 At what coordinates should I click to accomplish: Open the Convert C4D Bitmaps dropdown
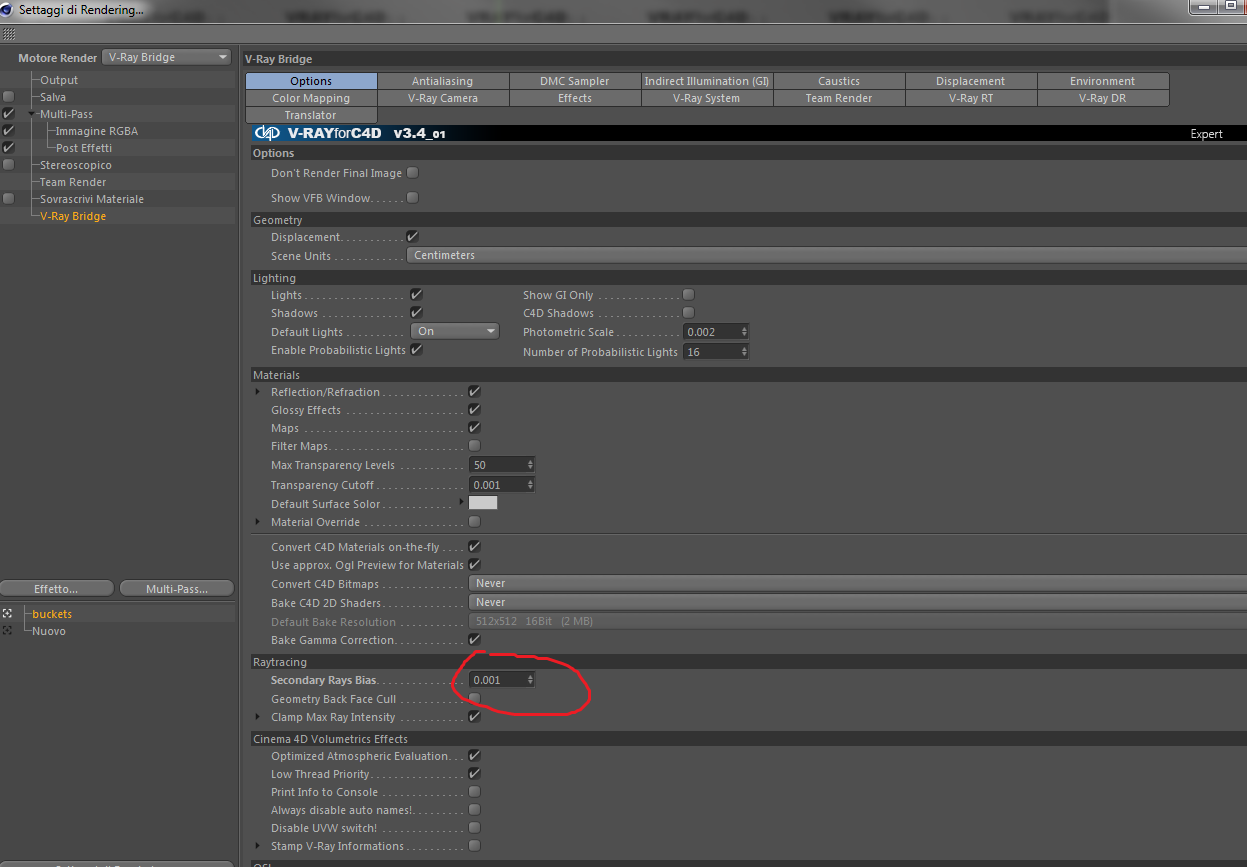[857, 584]
